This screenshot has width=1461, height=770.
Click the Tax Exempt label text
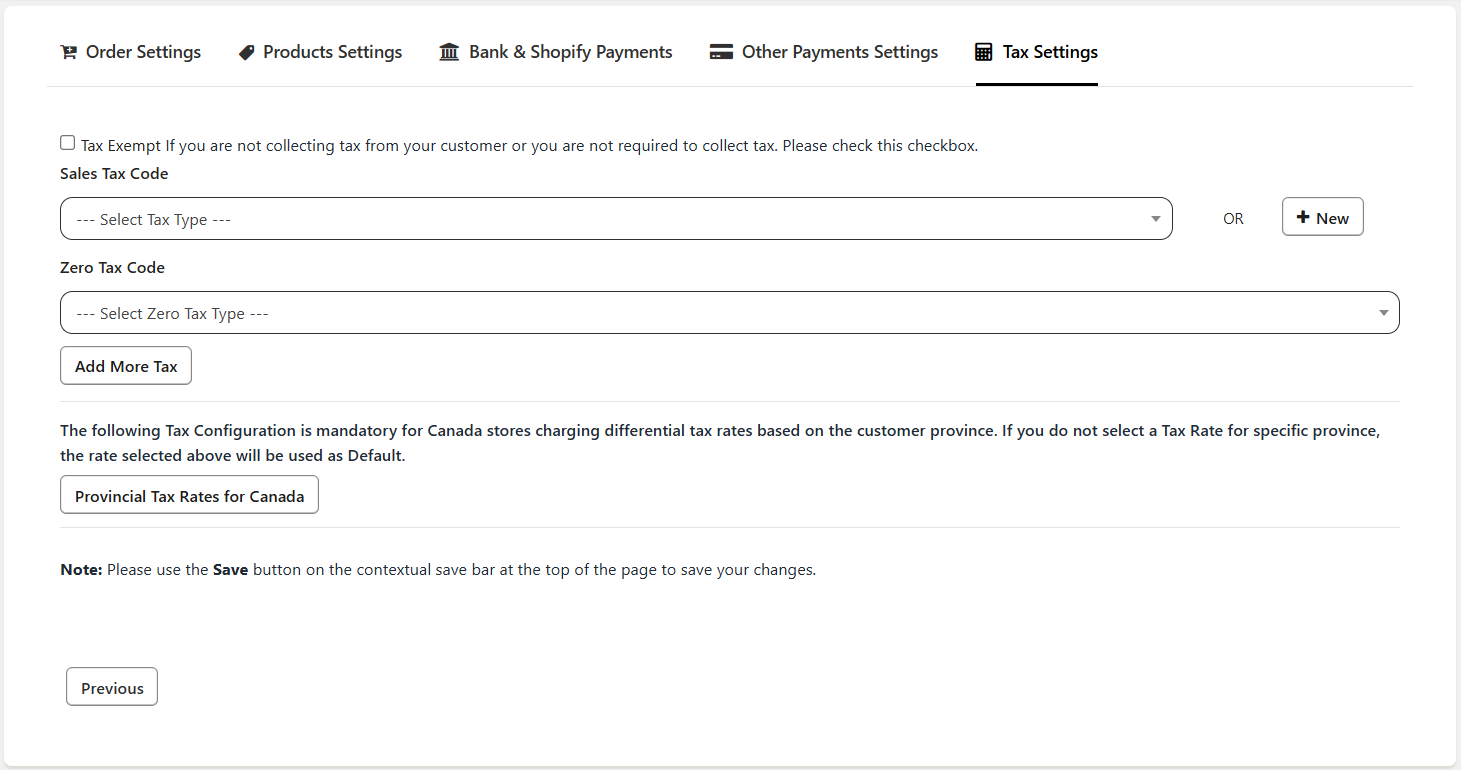(x=120, y=146)
